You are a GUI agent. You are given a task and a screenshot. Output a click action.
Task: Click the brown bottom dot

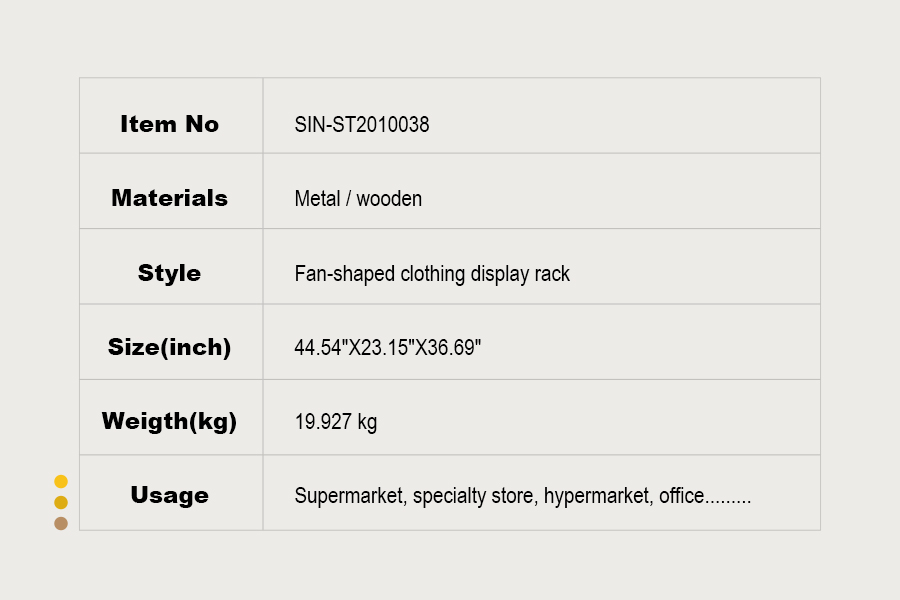61,523
